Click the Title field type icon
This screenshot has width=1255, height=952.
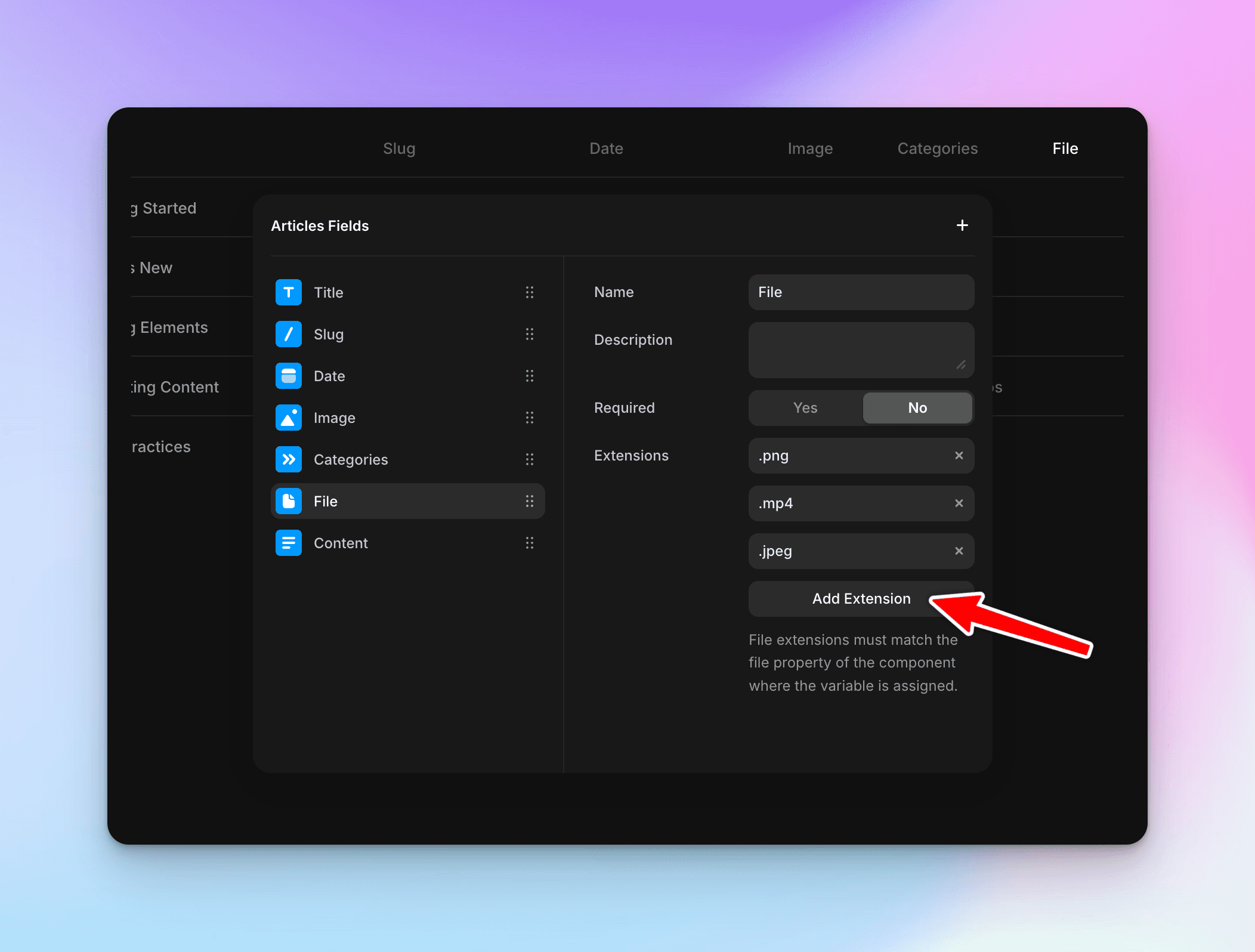click(x=289, y=292)
